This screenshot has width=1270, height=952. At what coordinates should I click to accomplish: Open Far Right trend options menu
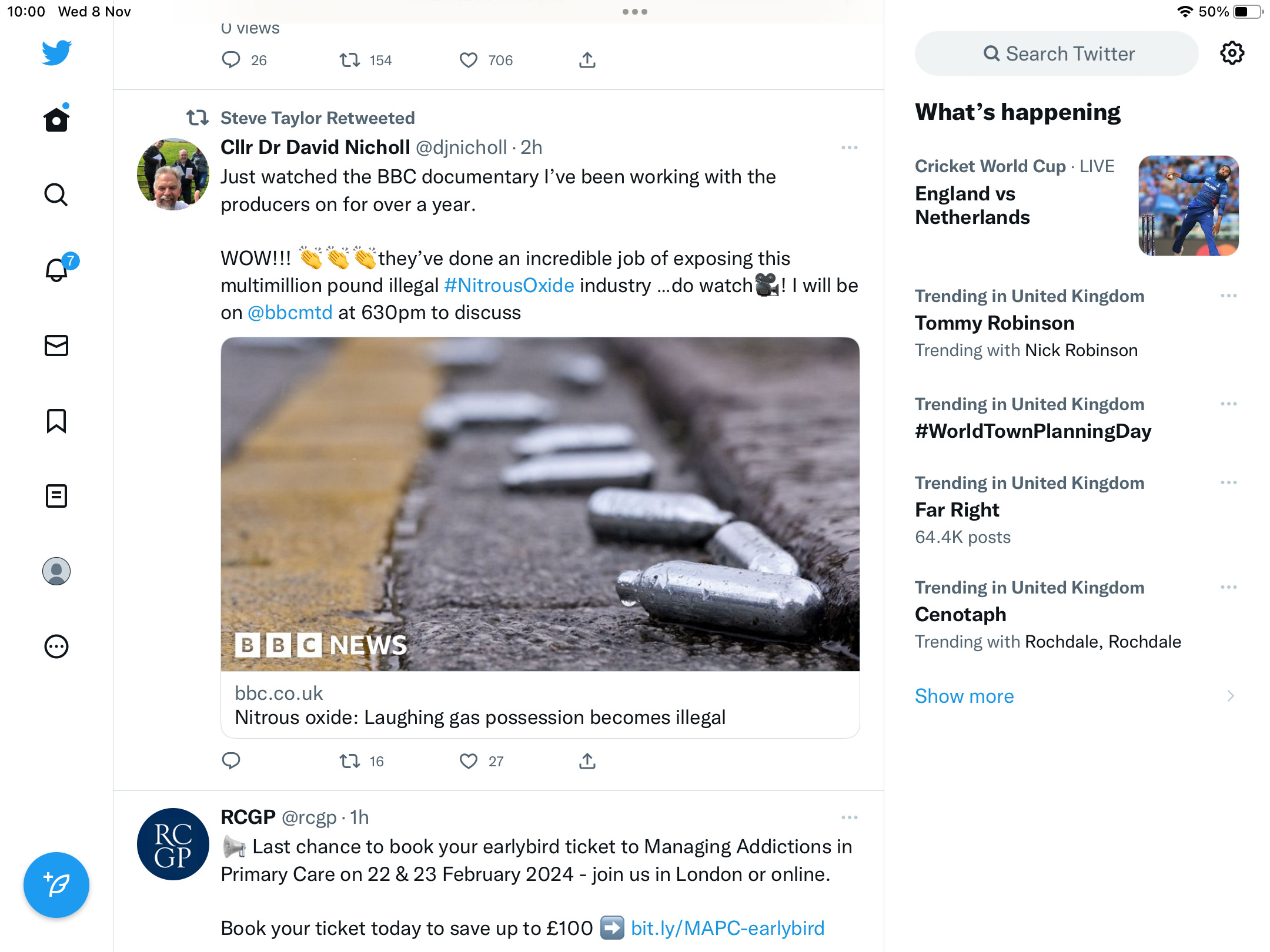tap(1228, 482)
